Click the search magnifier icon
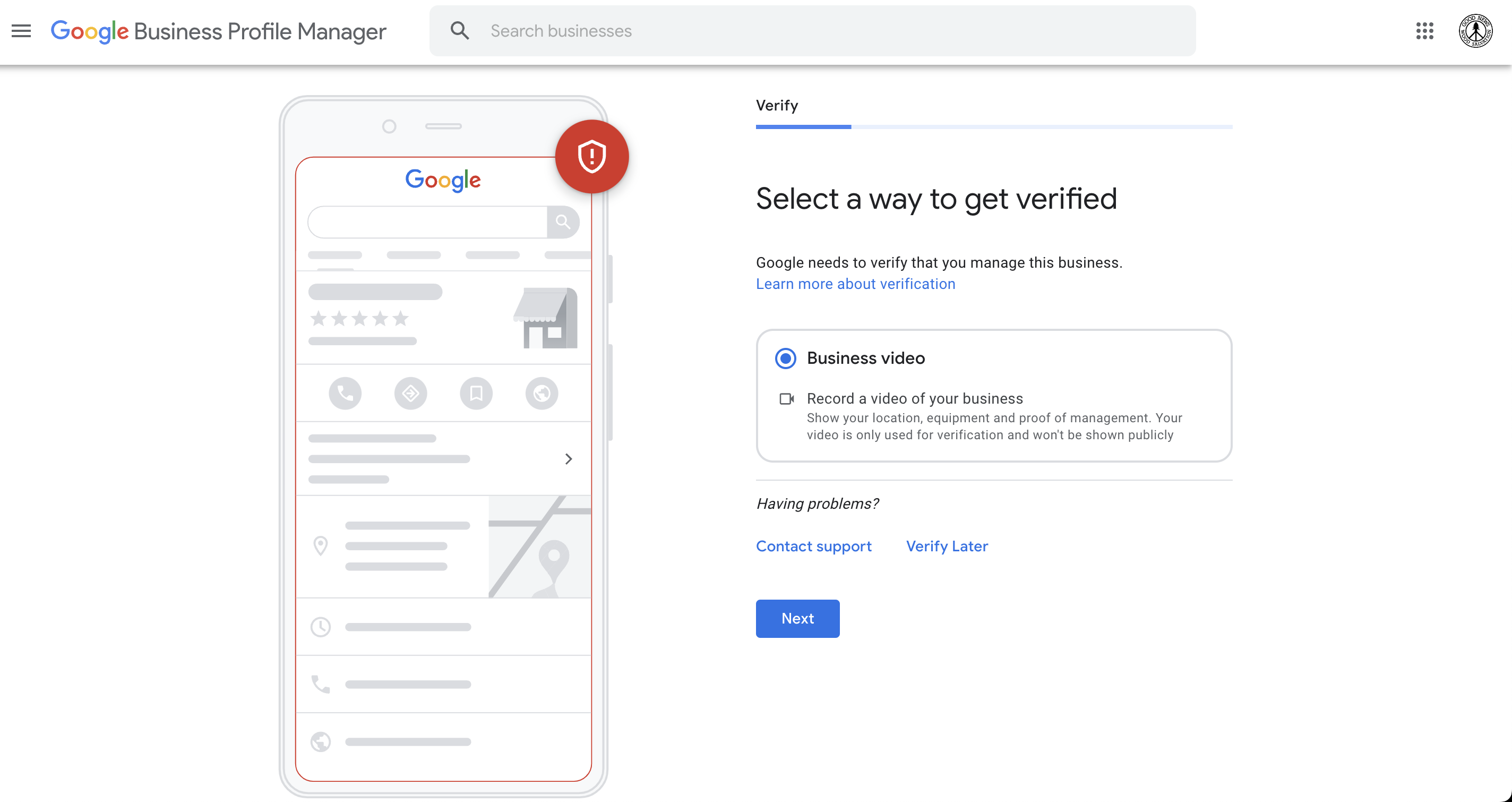Image resolution: width=1512 pixels, height=802 pixels. click(460, 30)
